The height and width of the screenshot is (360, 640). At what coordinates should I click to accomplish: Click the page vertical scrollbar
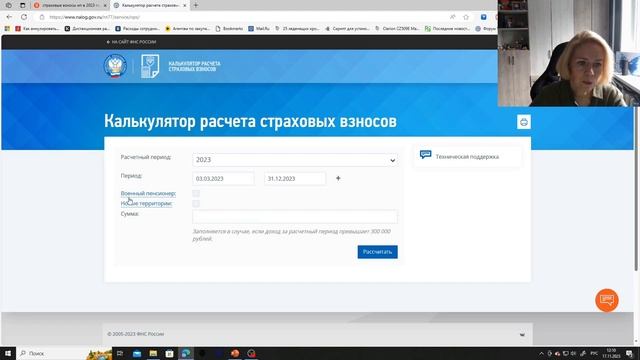click(636, 188)
